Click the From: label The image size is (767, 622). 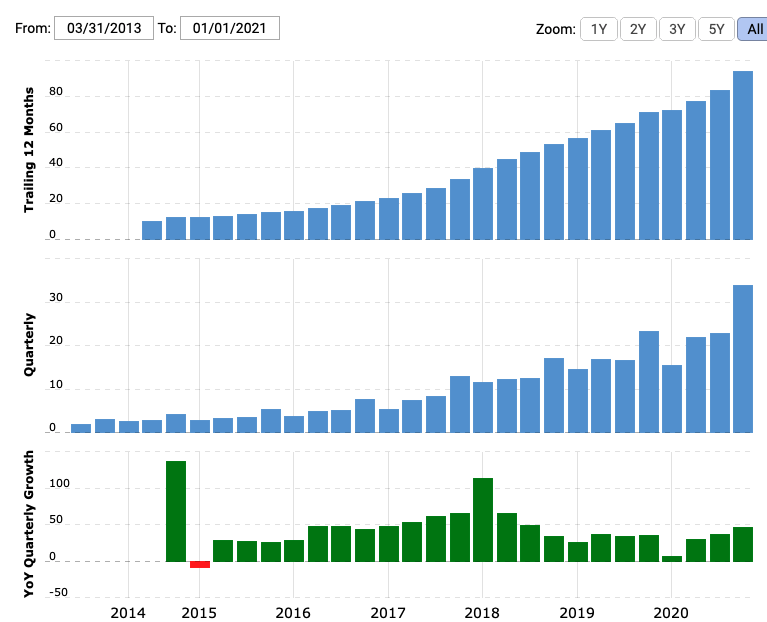(x=33, y=28)
